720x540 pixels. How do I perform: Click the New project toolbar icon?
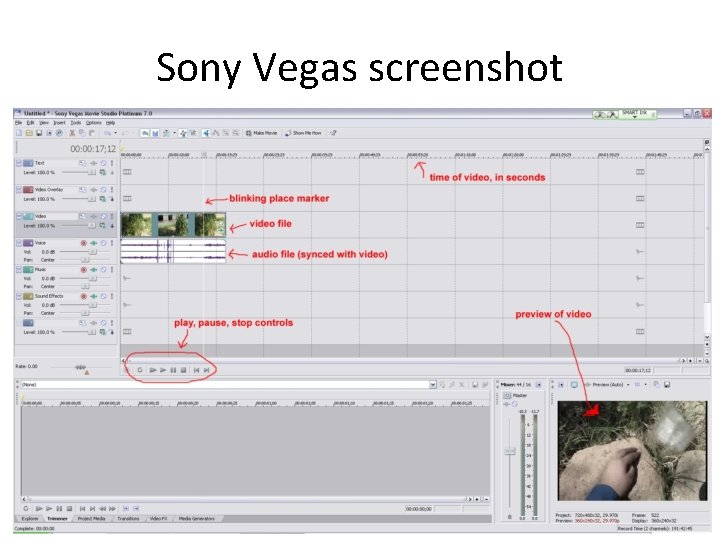[x=18, y=133]
